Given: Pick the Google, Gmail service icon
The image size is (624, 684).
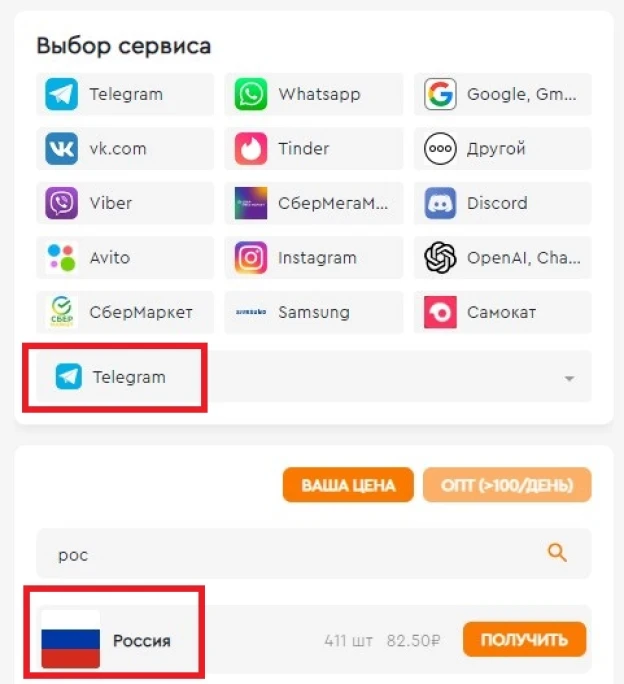Looking at the screenshot, I should coord(440,94).
